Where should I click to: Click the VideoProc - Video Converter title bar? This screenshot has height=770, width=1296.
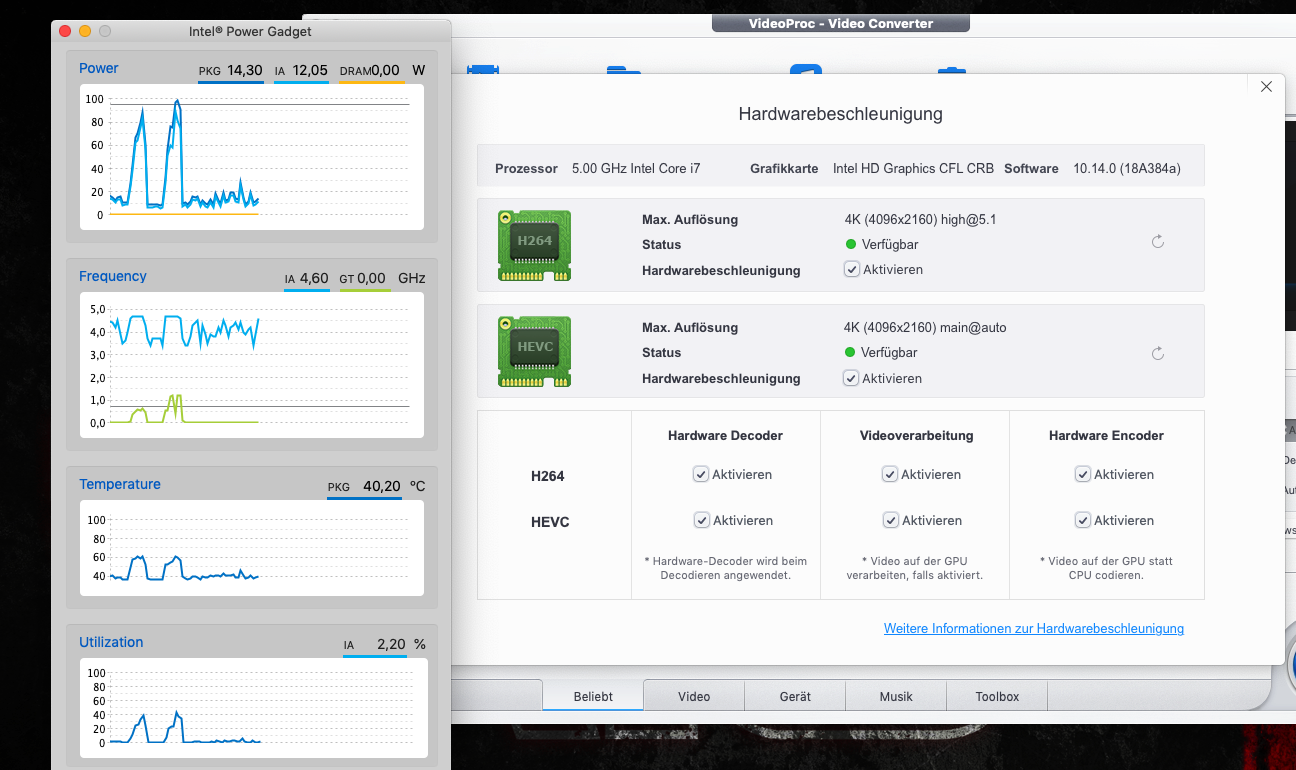point(841,23)
